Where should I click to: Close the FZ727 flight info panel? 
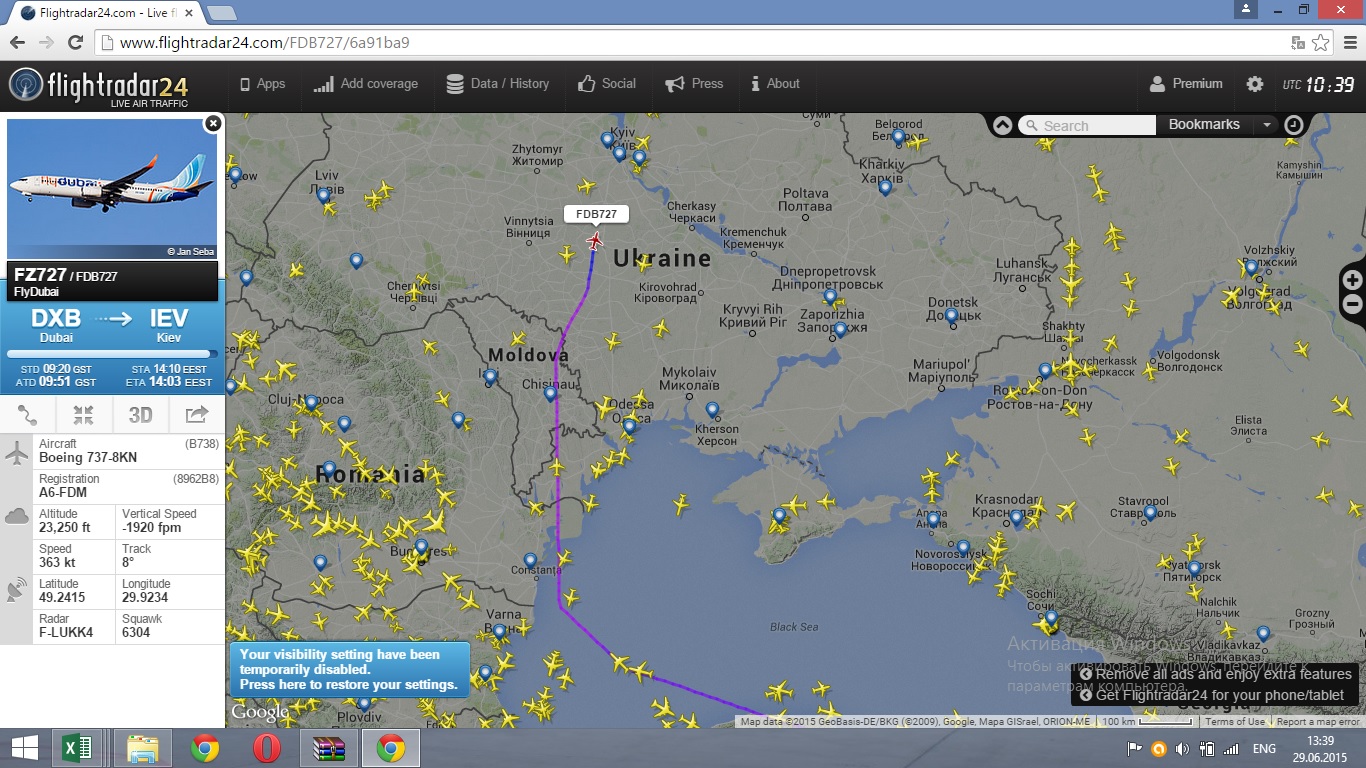(x=213, y=123)
